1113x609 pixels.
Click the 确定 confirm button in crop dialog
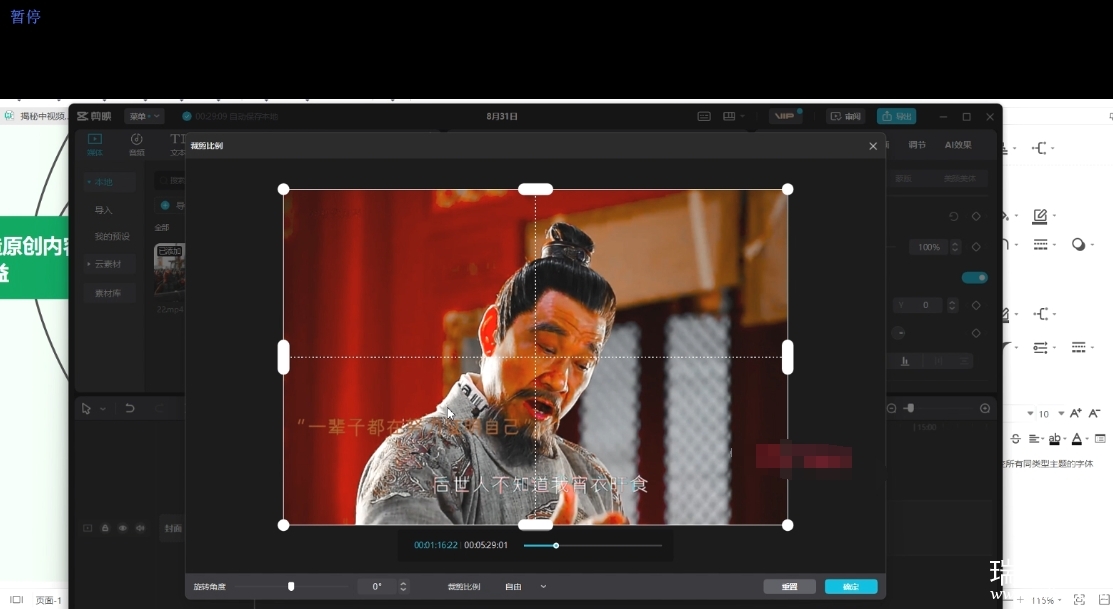[x=850, y=586]
